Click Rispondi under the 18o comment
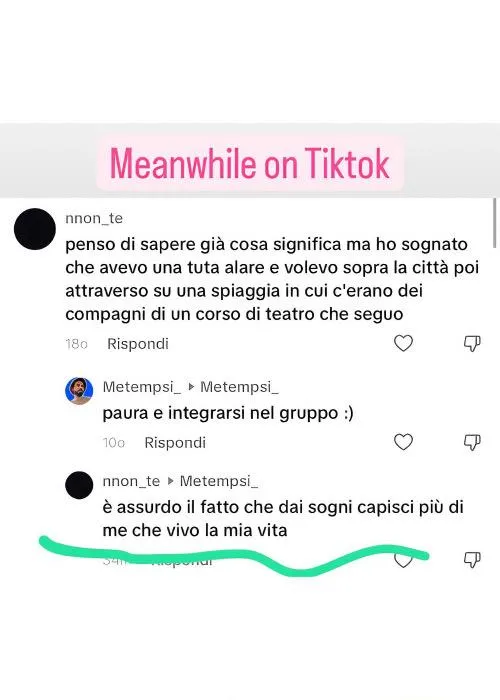 (138, 344)
